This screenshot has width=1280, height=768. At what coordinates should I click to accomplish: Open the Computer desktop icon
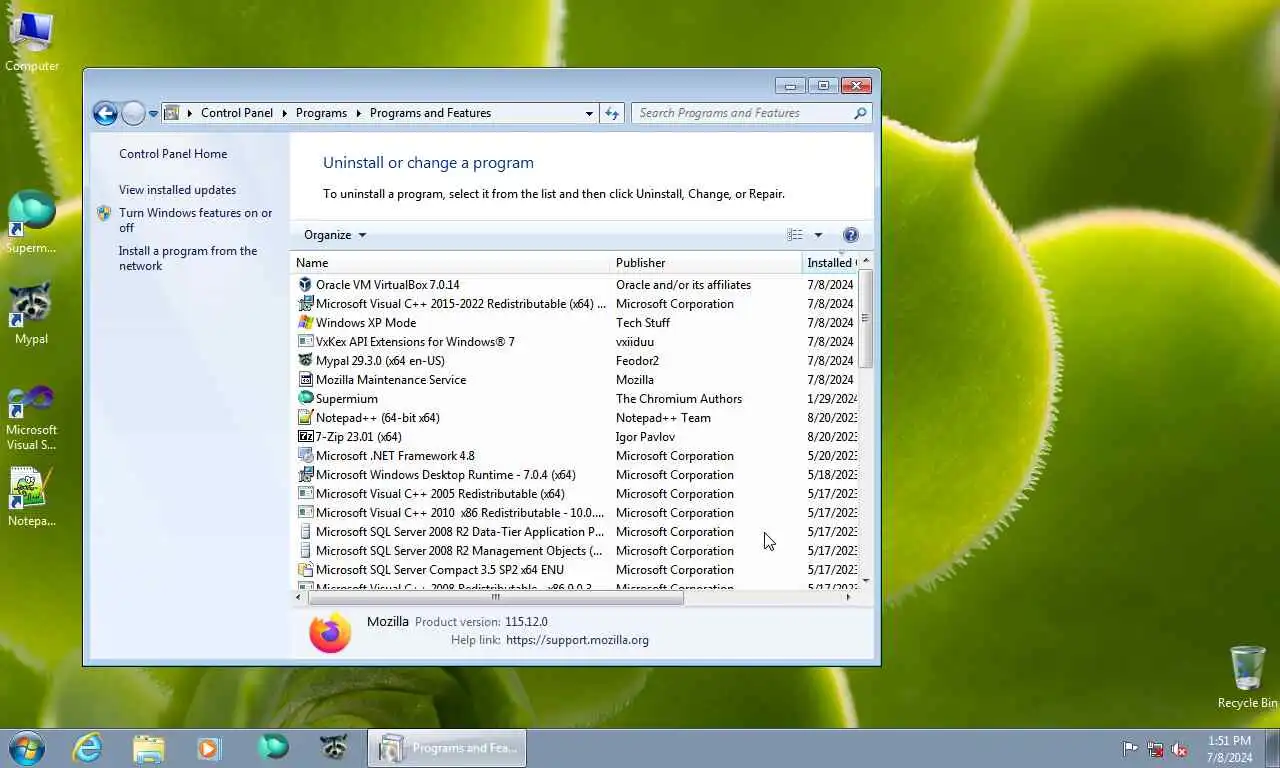point(31,42)
